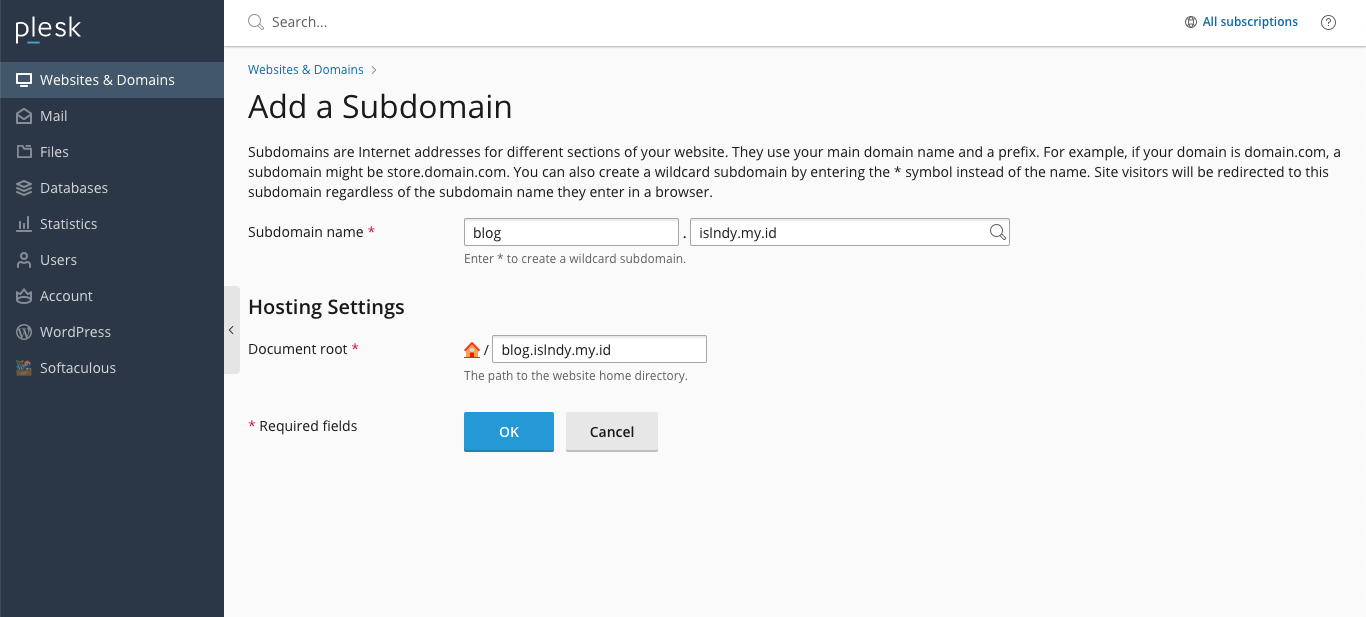Click the Users person icon in sidebar

24,260
